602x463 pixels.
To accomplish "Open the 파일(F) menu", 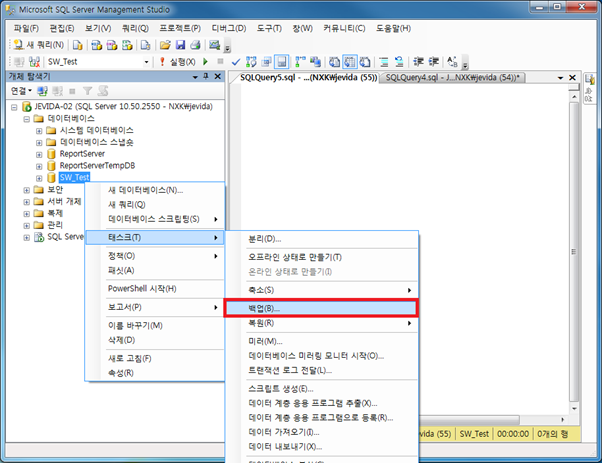I will (26, 28).
